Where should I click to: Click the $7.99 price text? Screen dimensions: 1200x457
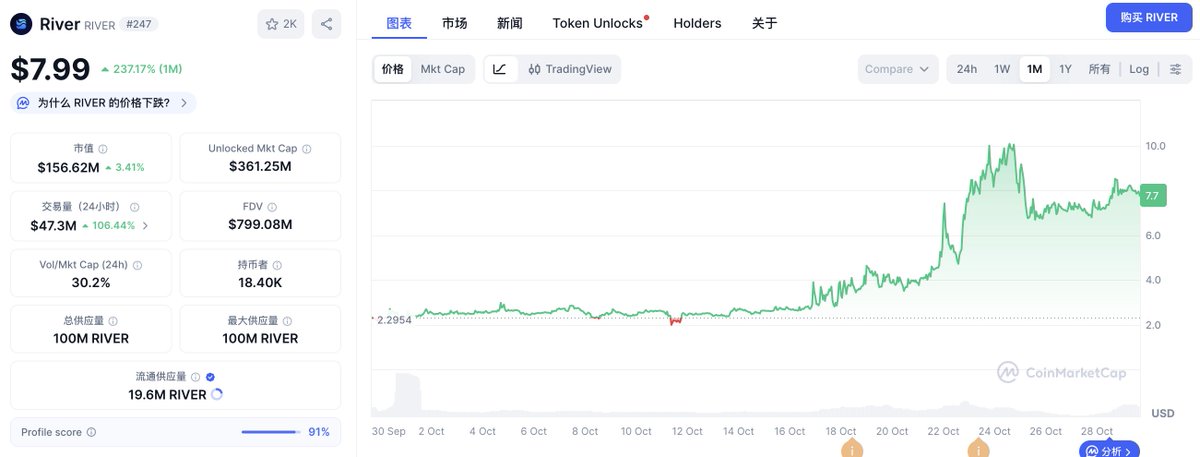point(50,69)
